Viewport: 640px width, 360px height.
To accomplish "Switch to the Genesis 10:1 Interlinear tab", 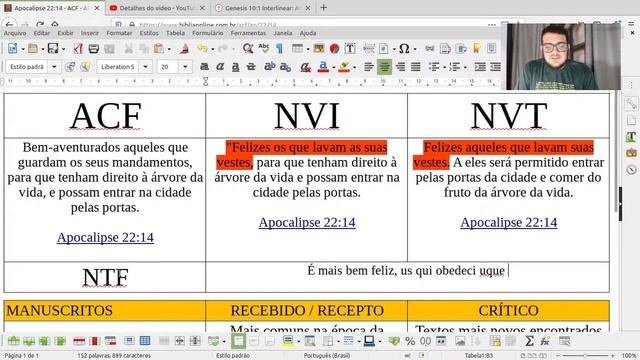I will coord(263,8).
